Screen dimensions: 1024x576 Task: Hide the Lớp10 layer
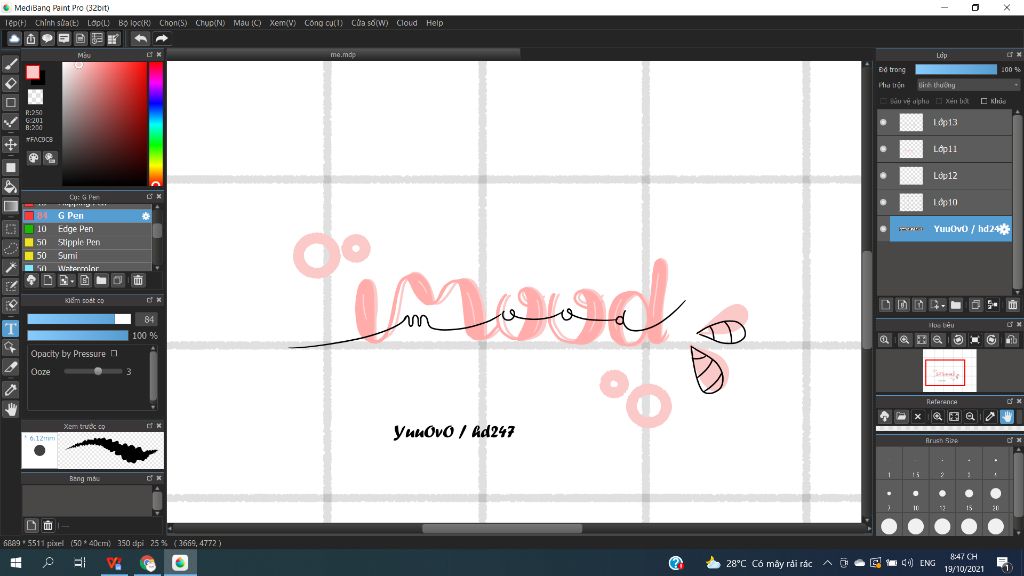(x=883, y=202)
